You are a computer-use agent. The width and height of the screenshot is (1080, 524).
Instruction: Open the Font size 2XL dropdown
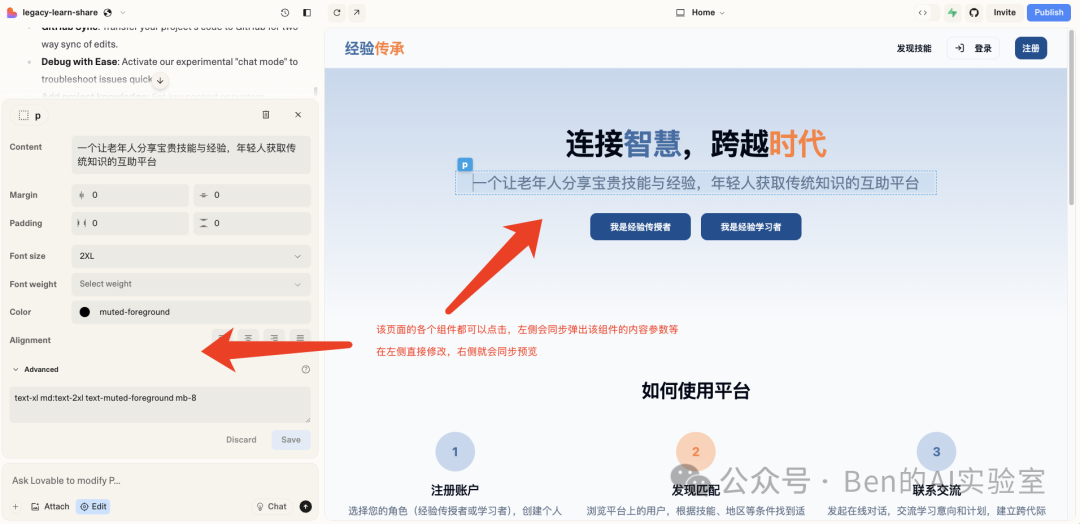(x=191, y=256)
